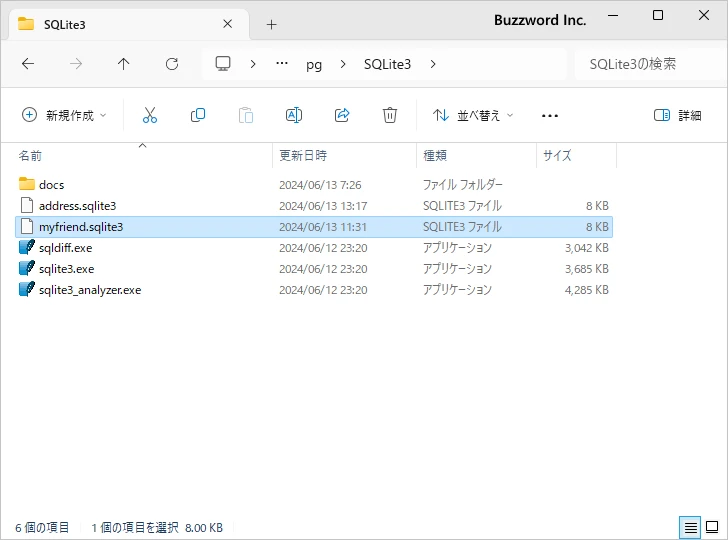
Task: Click the paste clipboard icon
Action: pos(246,115)
